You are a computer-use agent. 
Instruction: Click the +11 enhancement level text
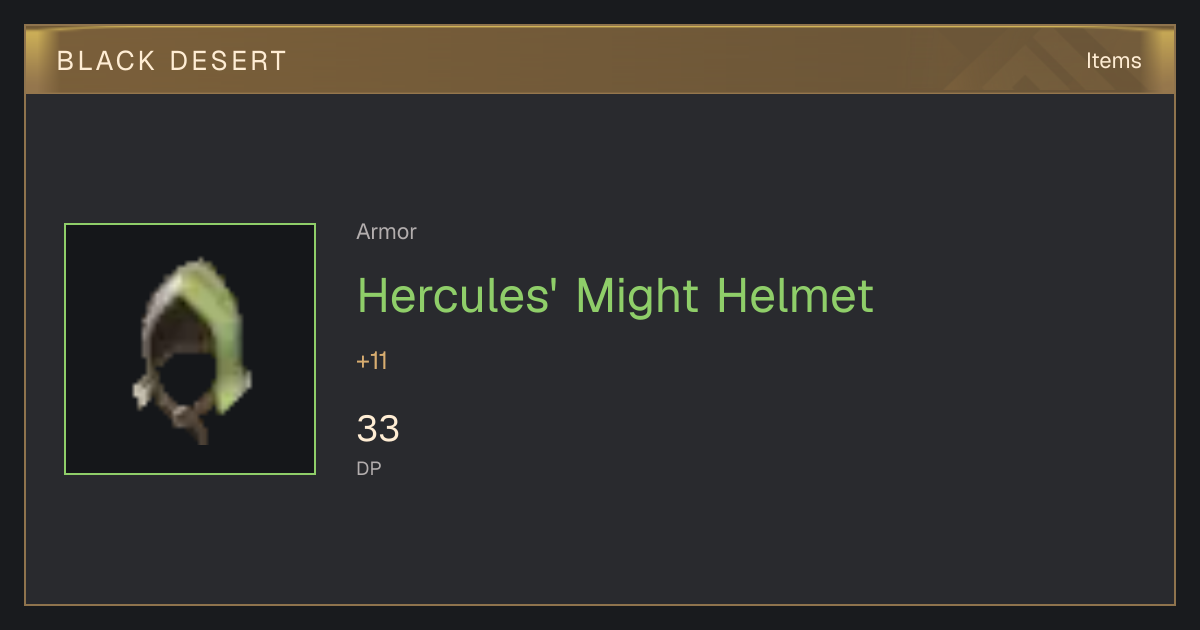[x=372, y=361]
